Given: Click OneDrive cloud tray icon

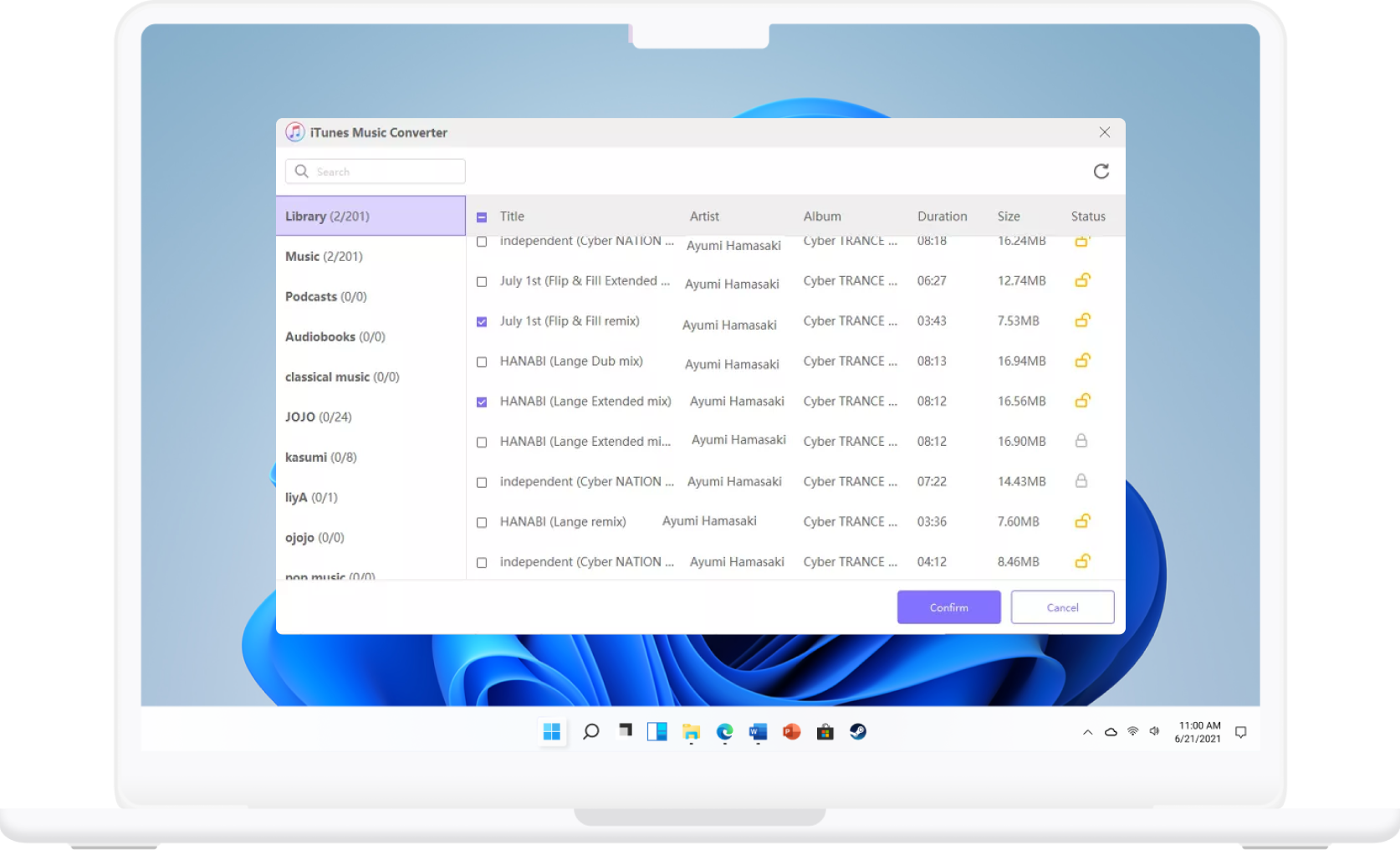Looking at the screenshot, I should click(x=1111, y=732).
